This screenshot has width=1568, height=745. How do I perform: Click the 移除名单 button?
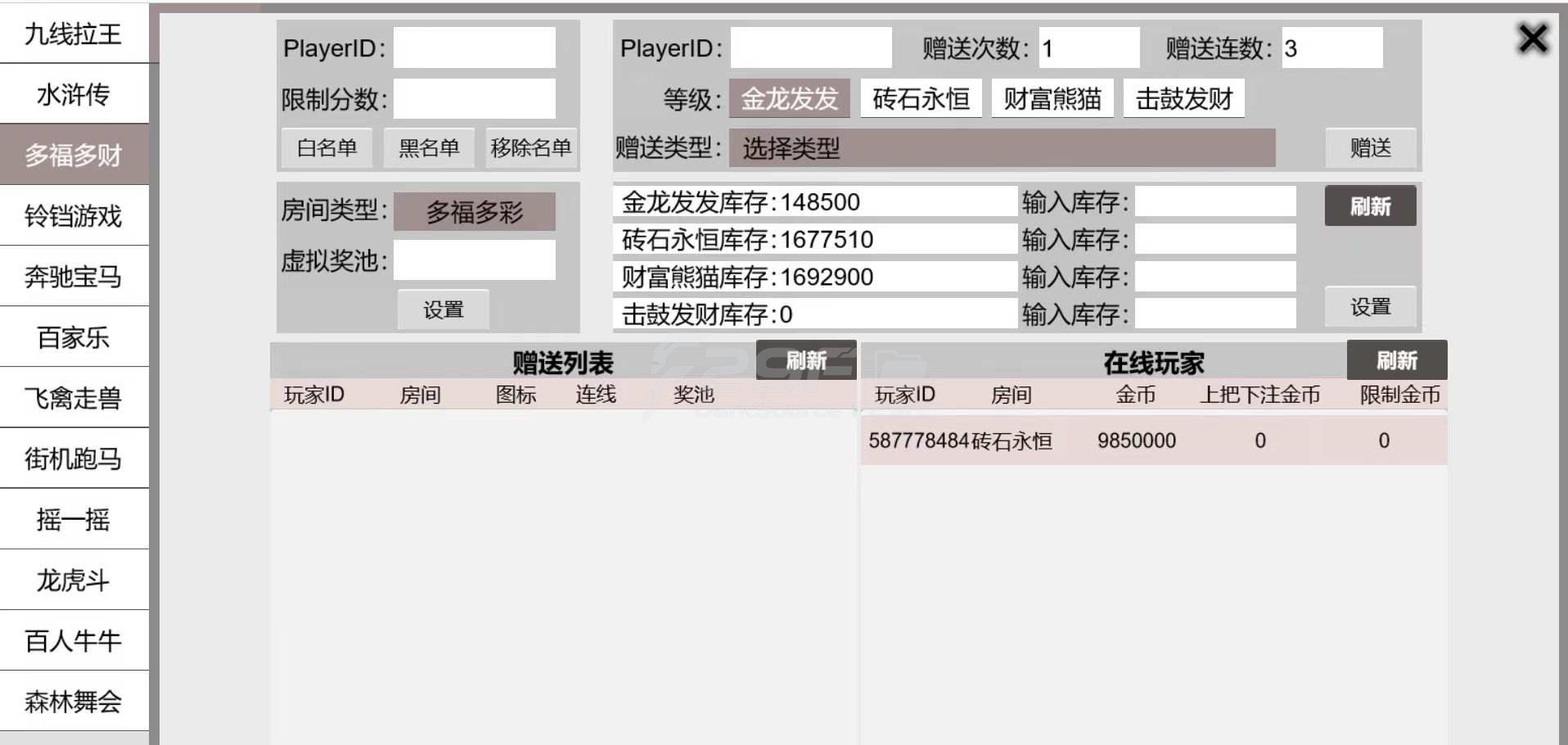(530, 147)
